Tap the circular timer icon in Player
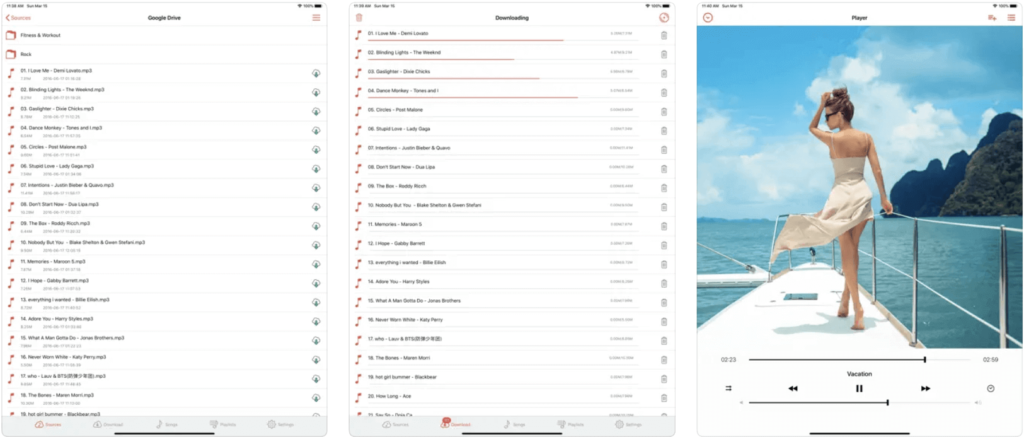The image size is (1024, 437). click(x=991, y=388)
